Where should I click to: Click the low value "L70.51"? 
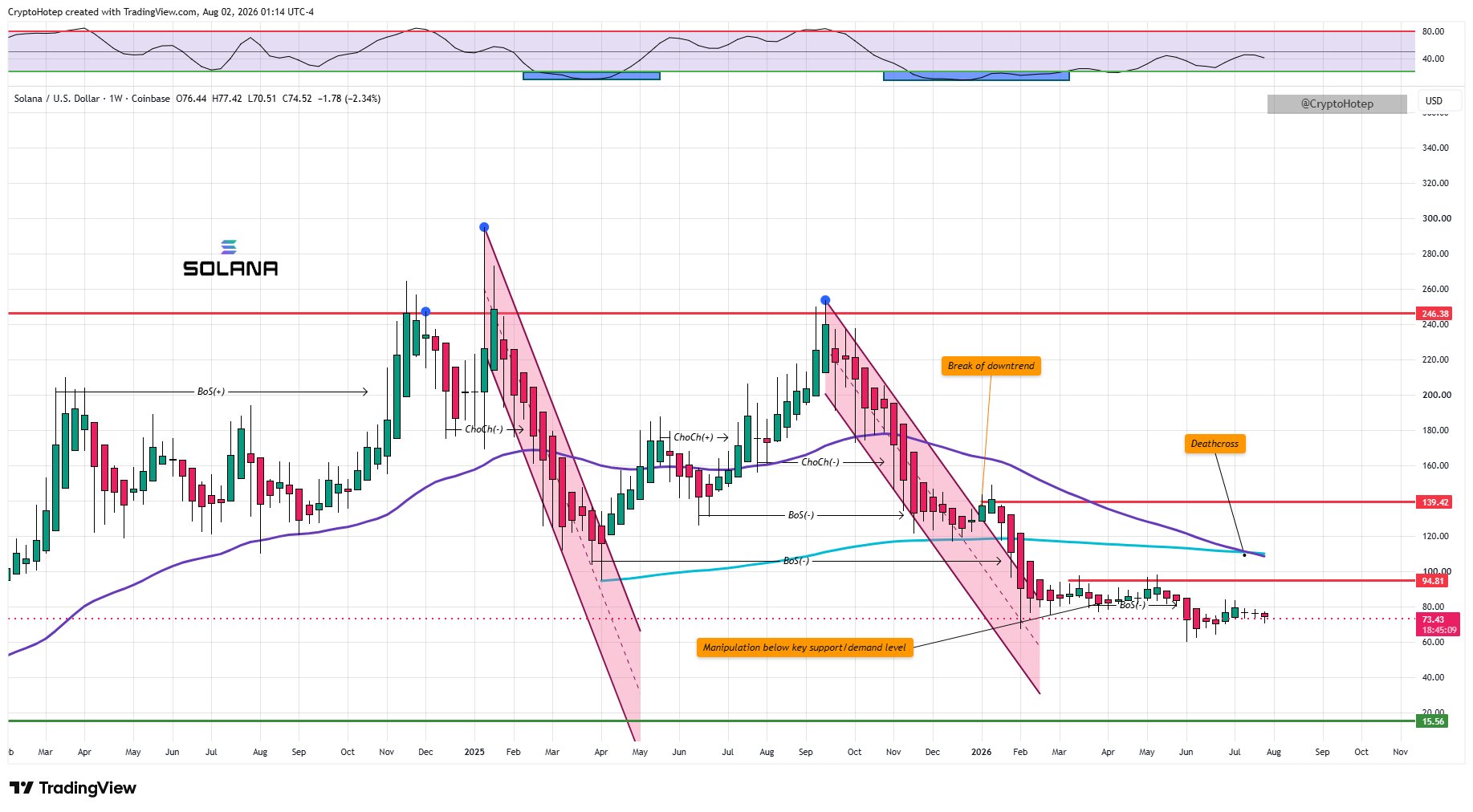coord(262,99)
